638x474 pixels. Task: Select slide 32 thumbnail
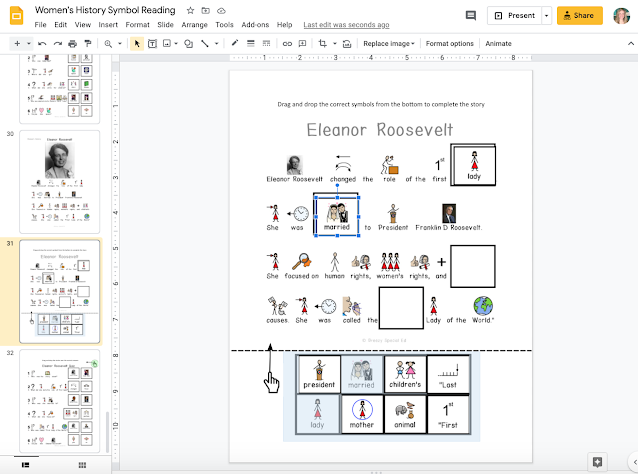click(x=59, y=401)
